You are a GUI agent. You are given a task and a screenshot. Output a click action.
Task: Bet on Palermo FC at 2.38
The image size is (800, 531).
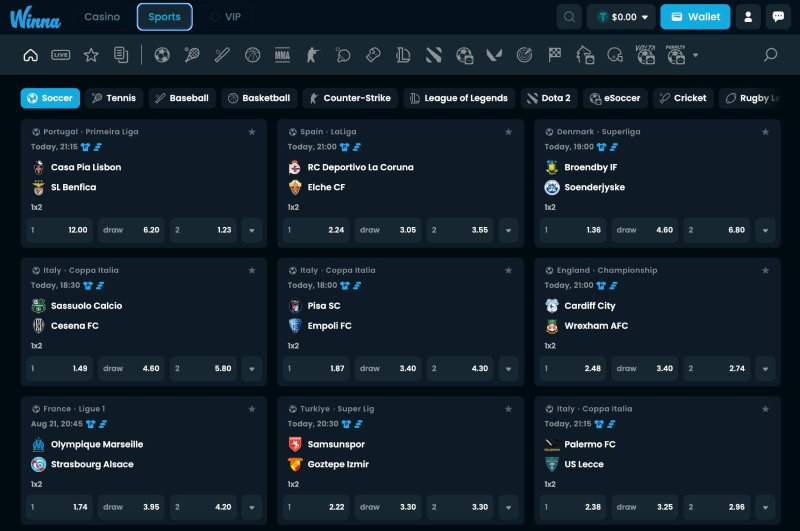pyautogui.click(x=573, y=507)
